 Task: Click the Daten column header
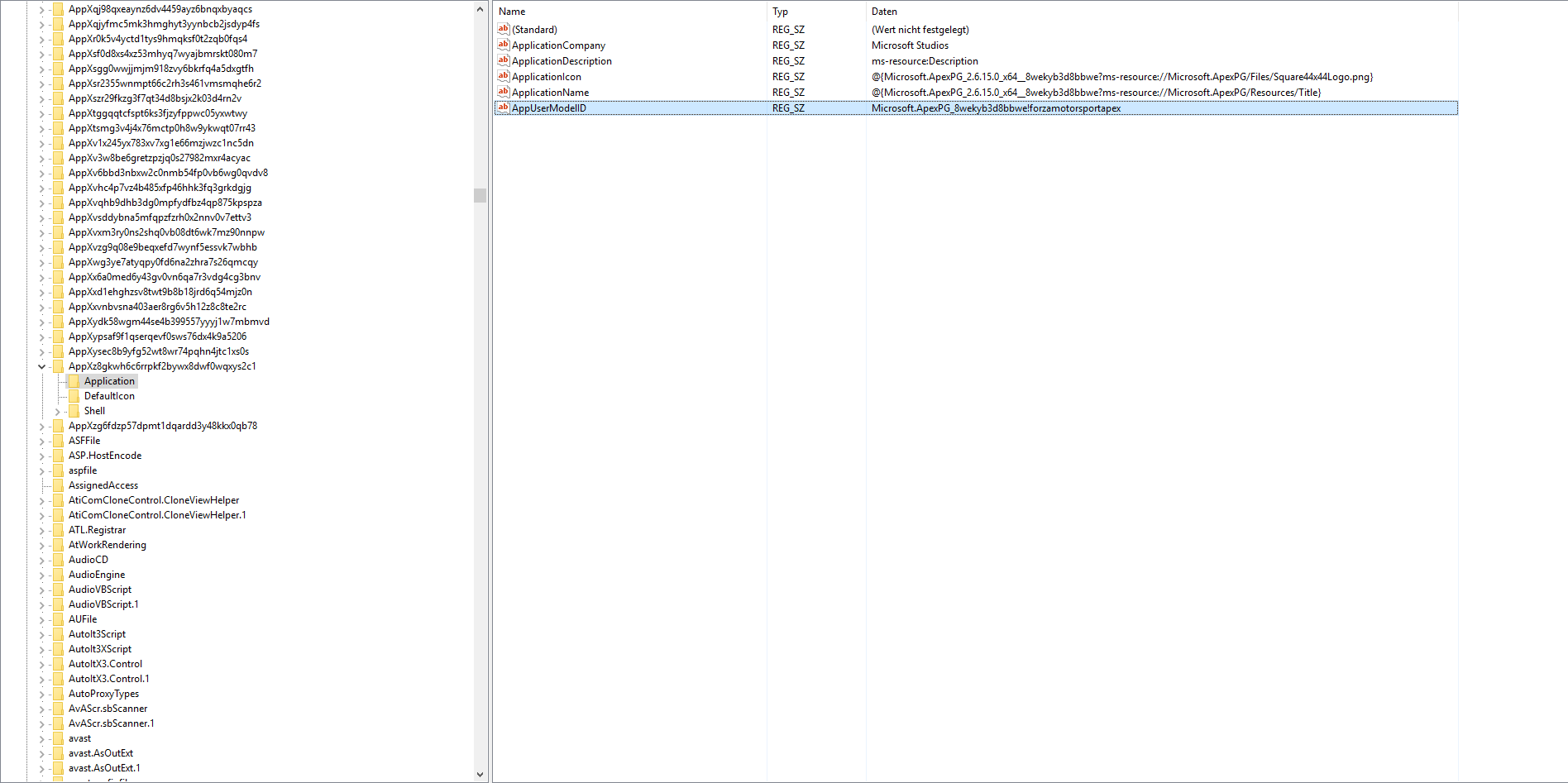pos(884,12)
